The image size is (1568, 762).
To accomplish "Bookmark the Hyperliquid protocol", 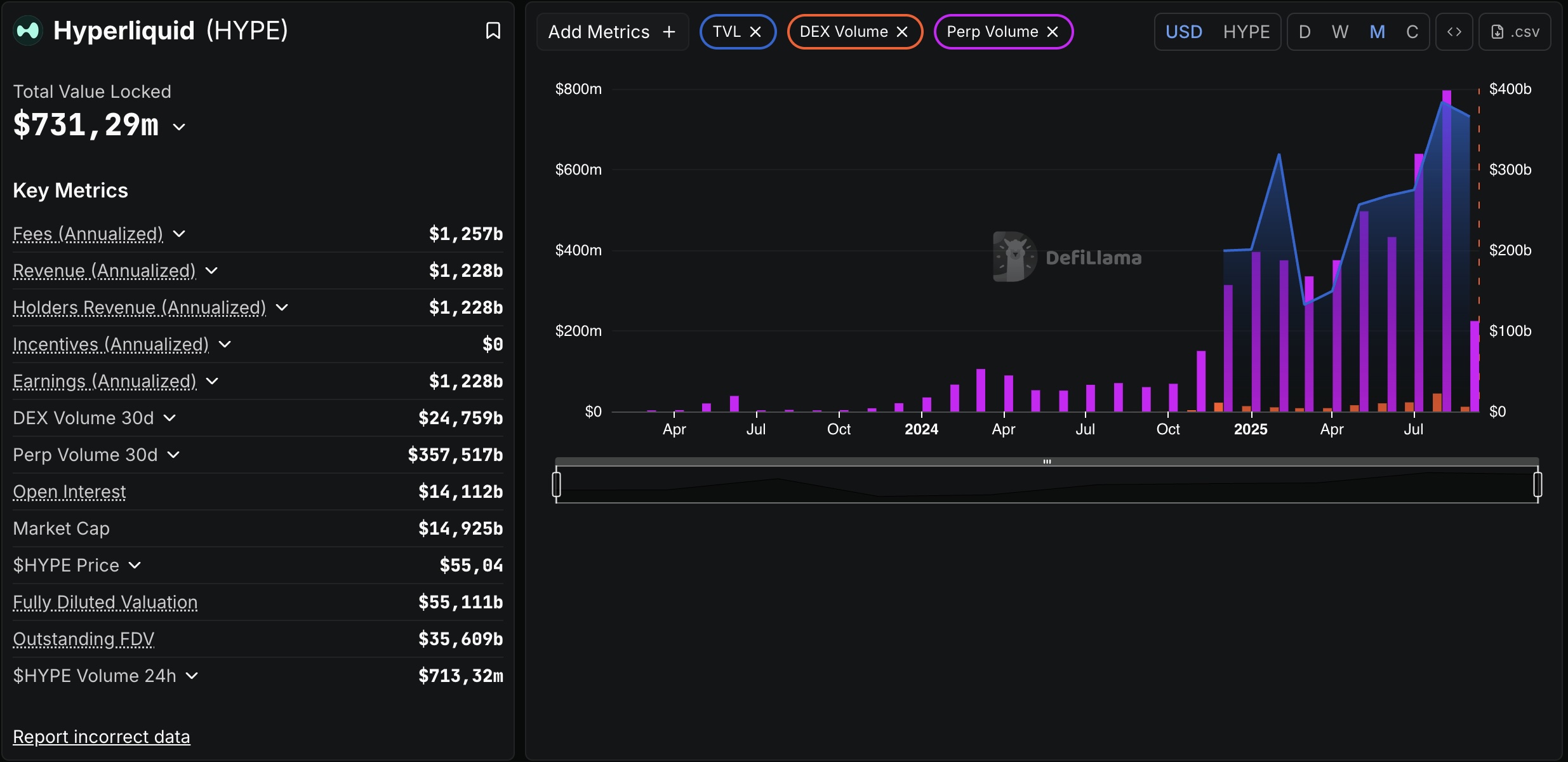I will 493,30.
